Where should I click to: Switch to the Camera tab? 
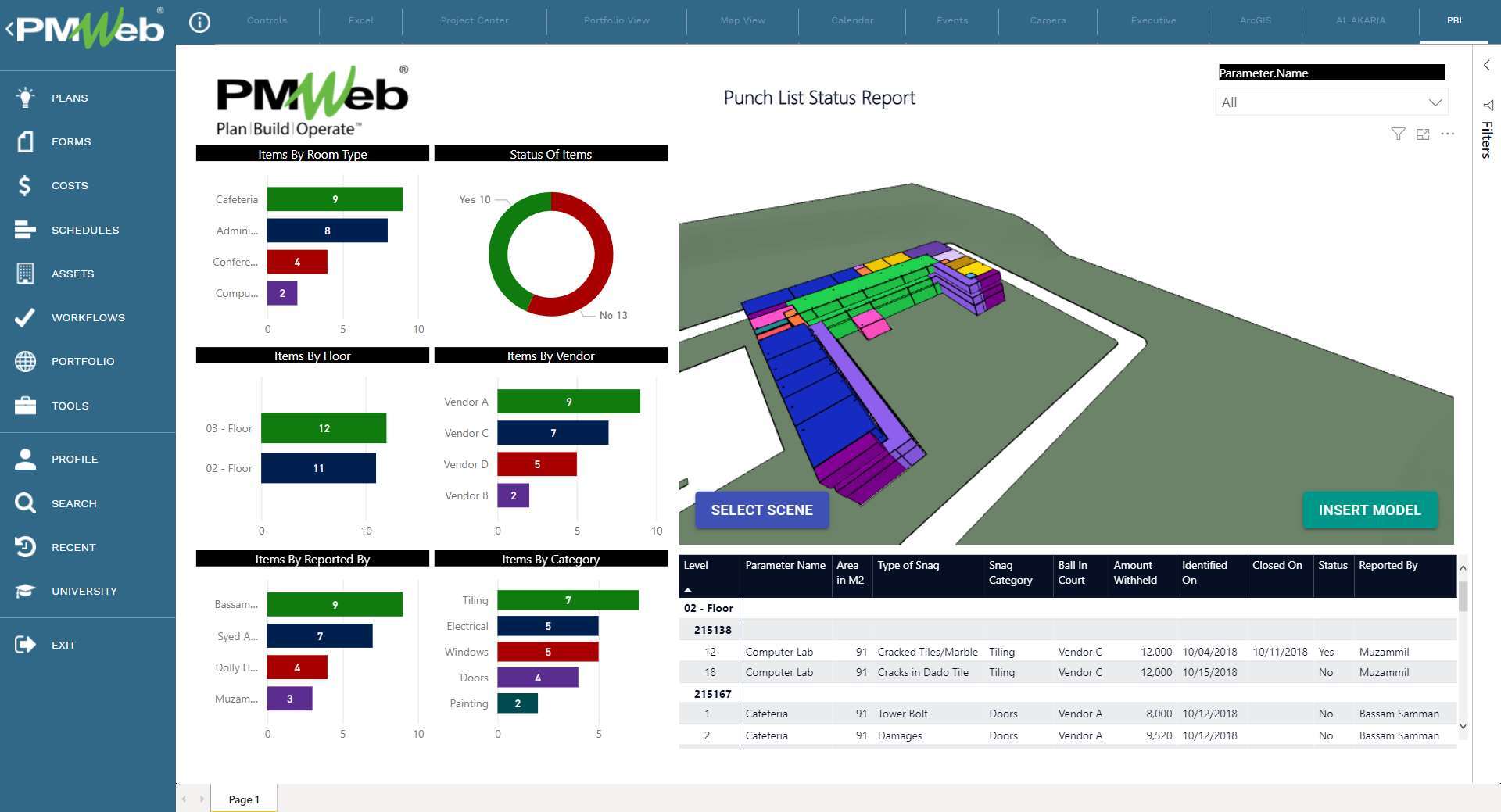click(x=1048, y=20)
